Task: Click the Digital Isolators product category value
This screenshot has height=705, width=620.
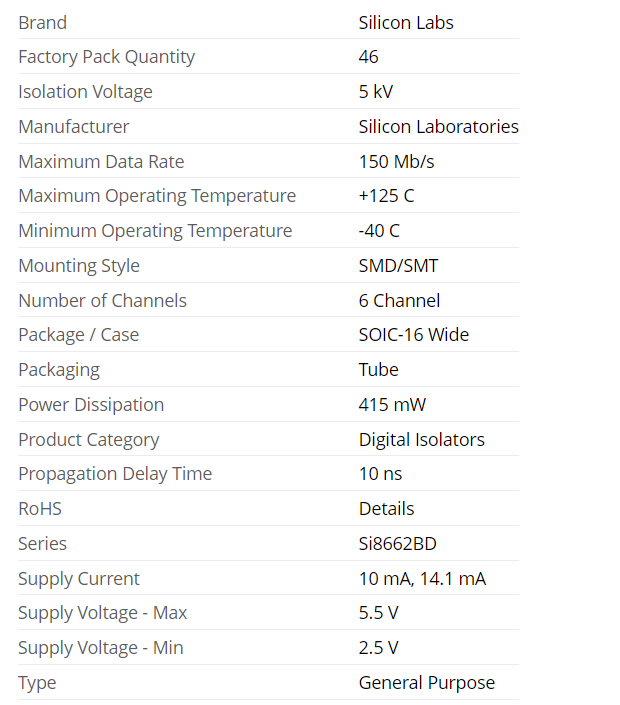Action: (x=421, y=440)
